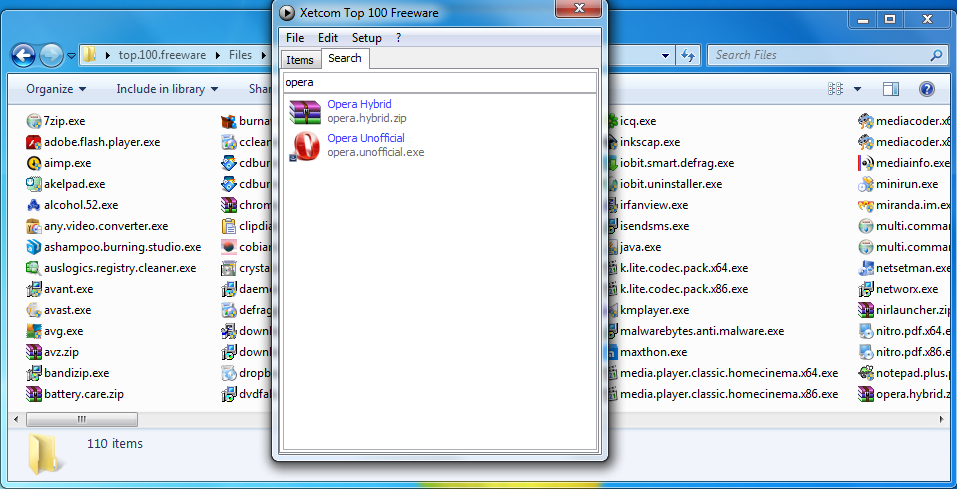The width and height of the screenshot is (957, 489).
Task: Click the Opera Unofficial link
Action: (x=366, y=138)
